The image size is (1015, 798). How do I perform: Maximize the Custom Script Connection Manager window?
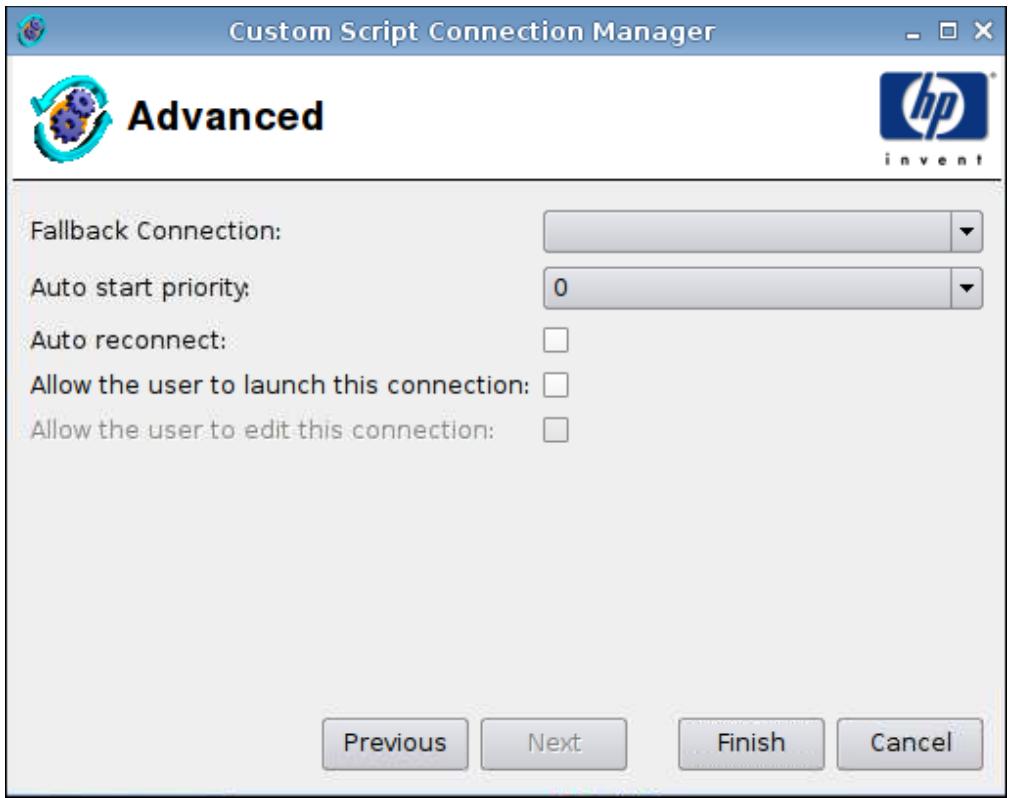pyautogui.click(x=948, y=30)
